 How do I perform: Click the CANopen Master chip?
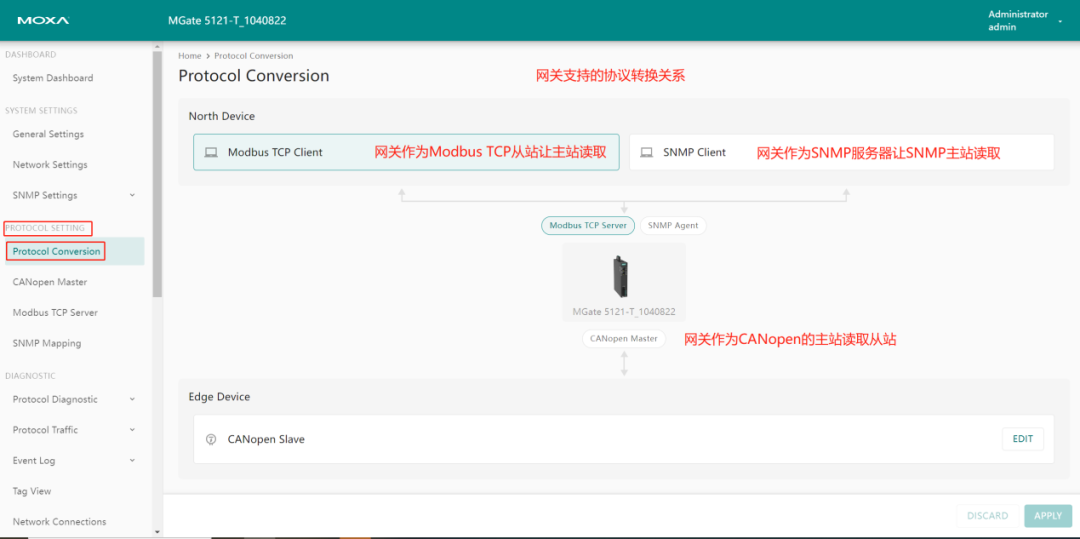pyautogui.click(x=623, y=338)
